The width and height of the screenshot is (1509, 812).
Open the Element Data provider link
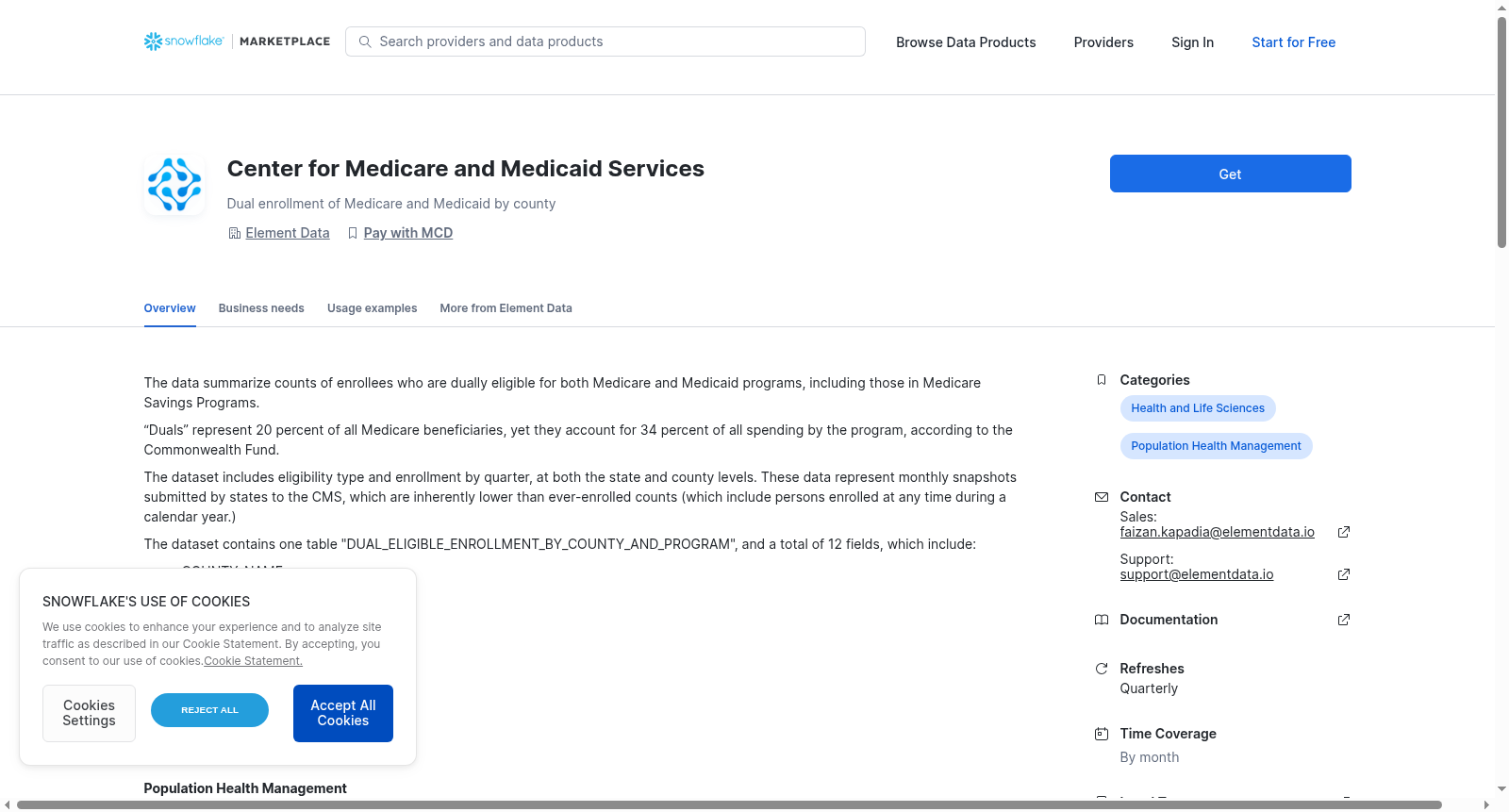(x=288, y=233)
